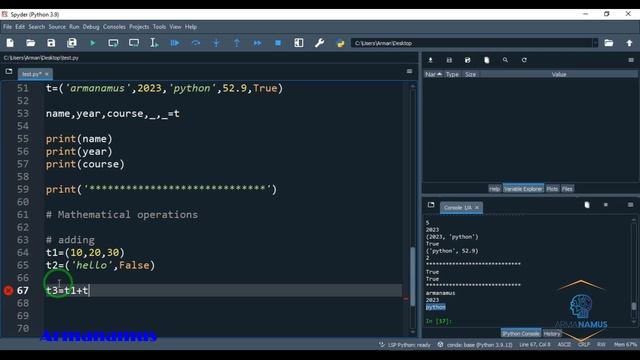Image resolution: width=640 pixels, height=360 pixels.
Task: Sort variables by Size column
Action: [471, 74]
